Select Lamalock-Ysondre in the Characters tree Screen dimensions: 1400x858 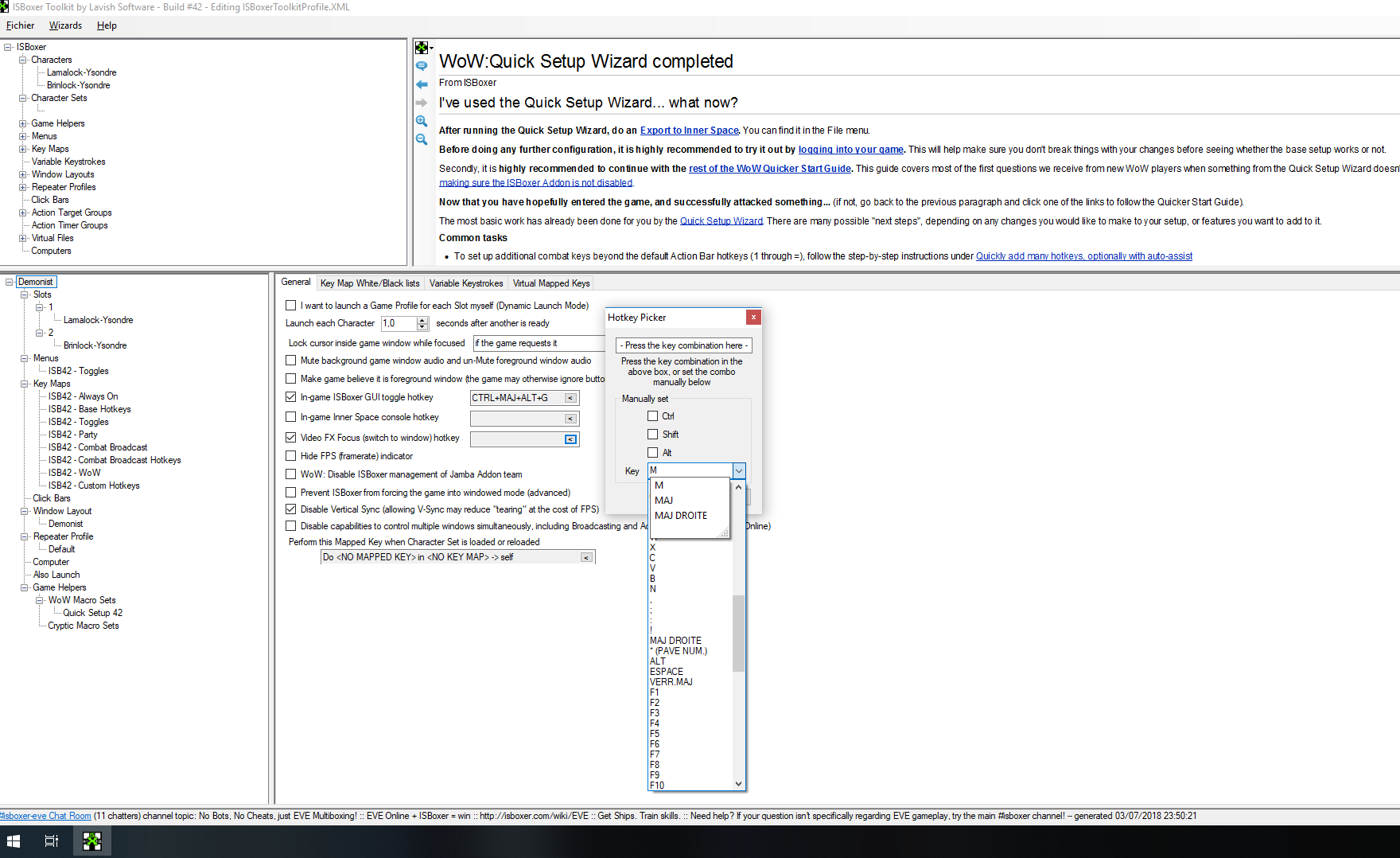coord(81,72)
